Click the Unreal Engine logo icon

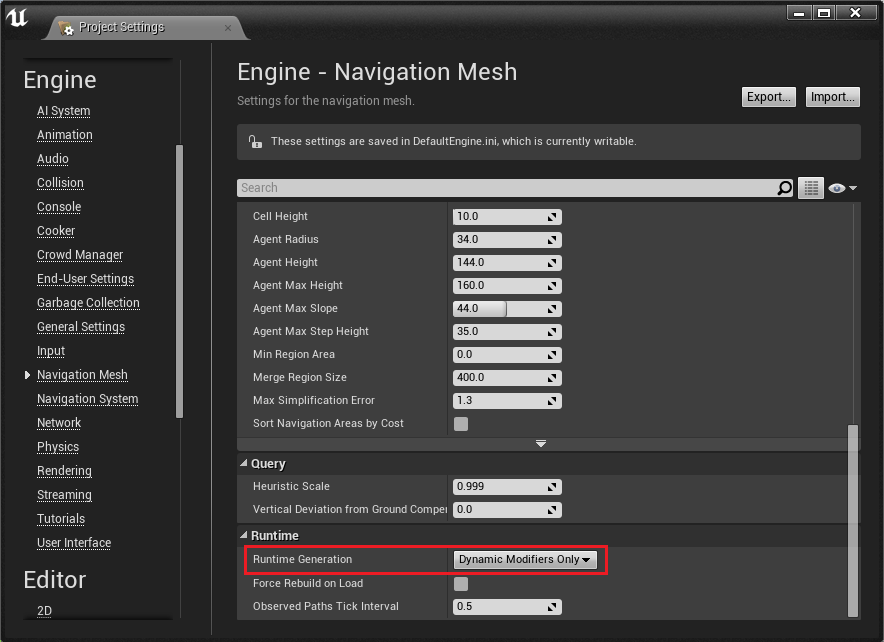[17, 17]
